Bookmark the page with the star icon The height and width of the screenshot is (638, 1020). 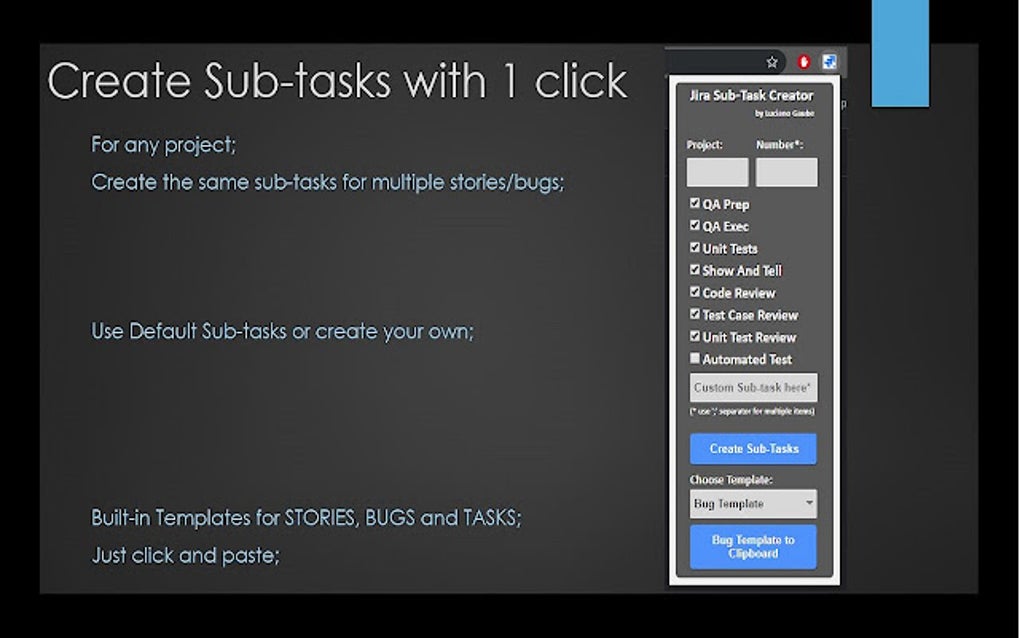tap(772, 62)
